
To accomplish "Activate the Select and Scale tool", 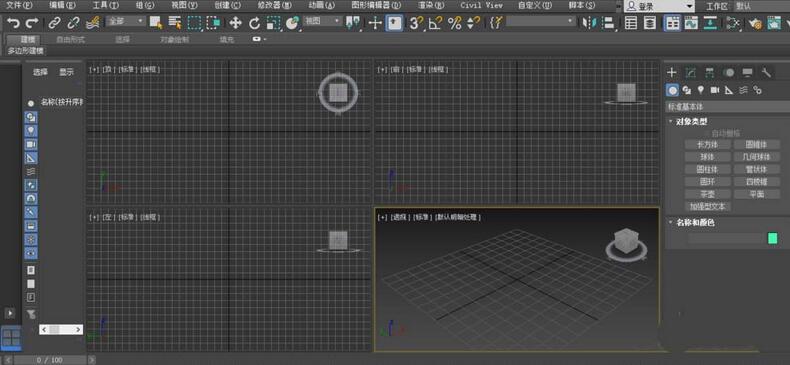I will tap(273, 23).
